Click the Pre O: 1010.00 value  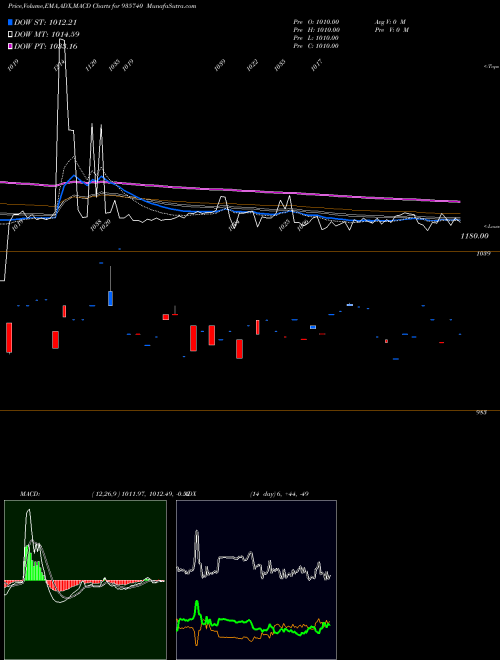tap(316, 22)
